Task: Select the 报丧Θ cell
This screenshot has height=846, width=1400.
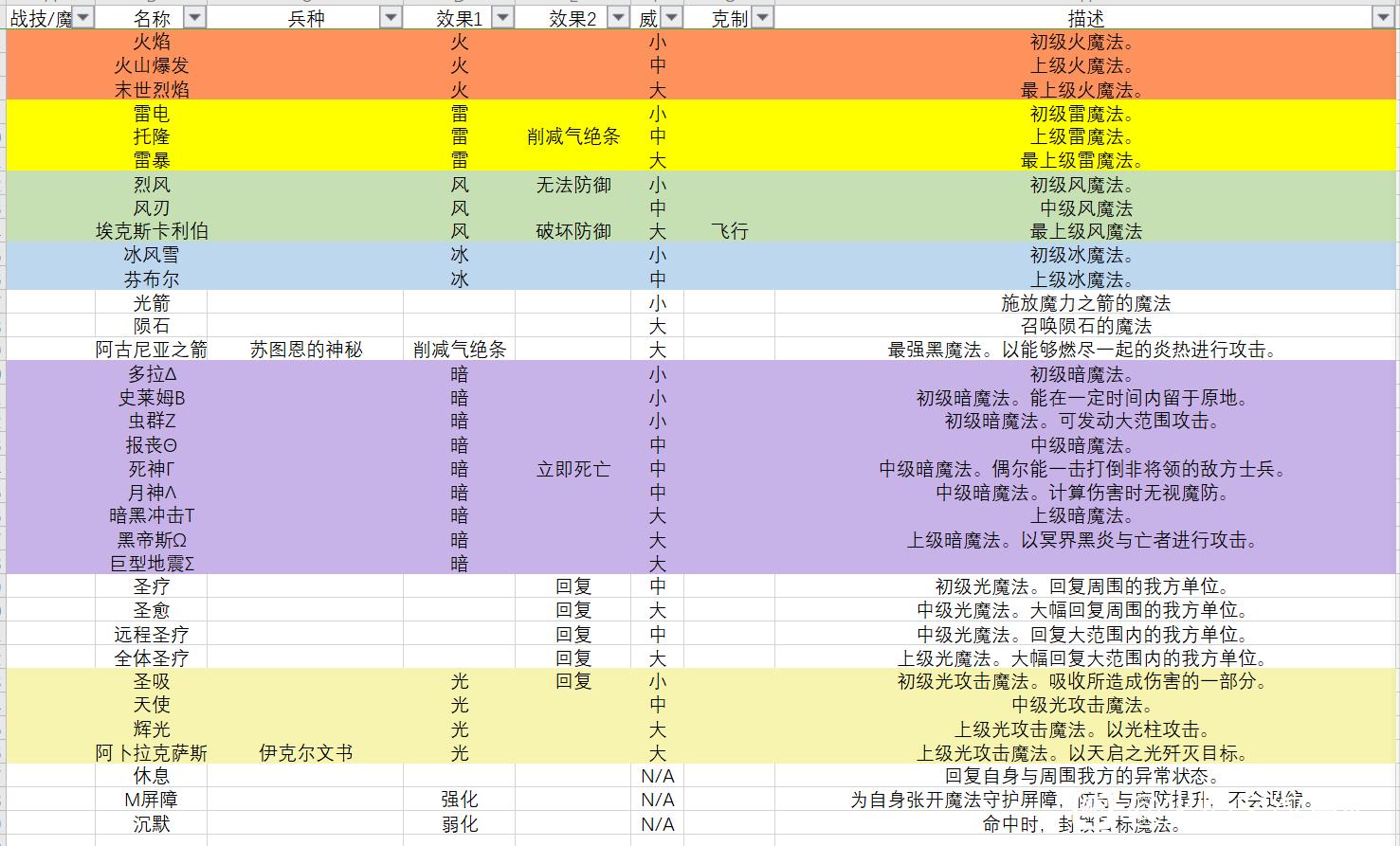Action: (152, 445)
